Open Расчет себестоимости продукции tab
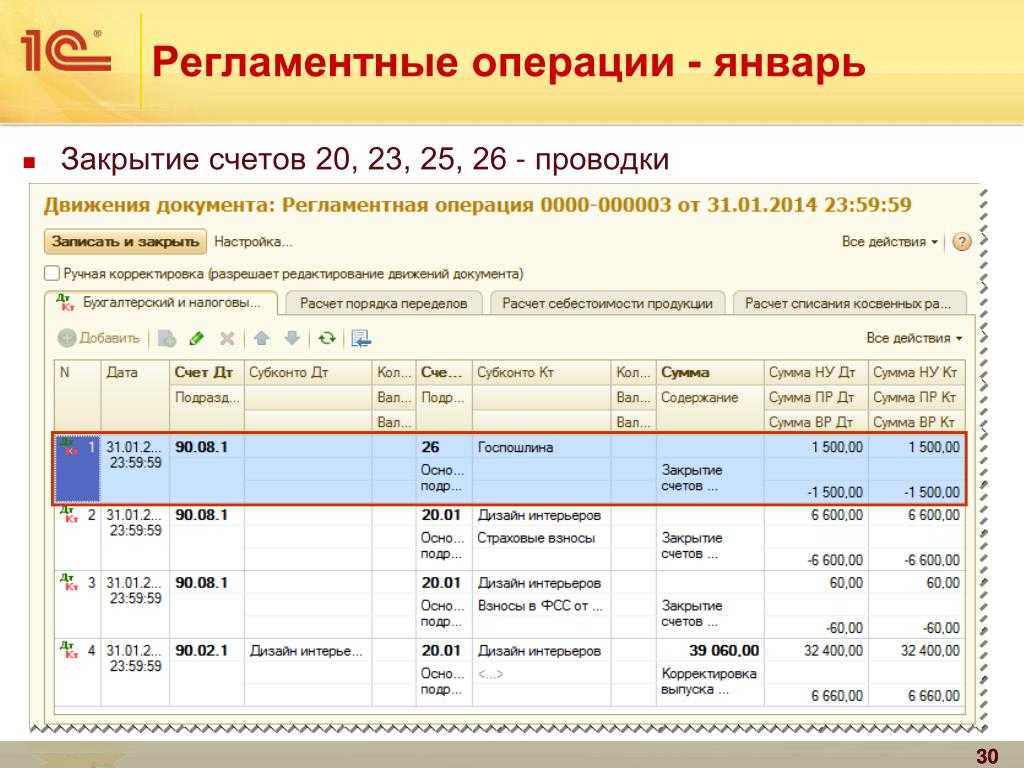1024x768 pixels. click(x=607, y=304)
